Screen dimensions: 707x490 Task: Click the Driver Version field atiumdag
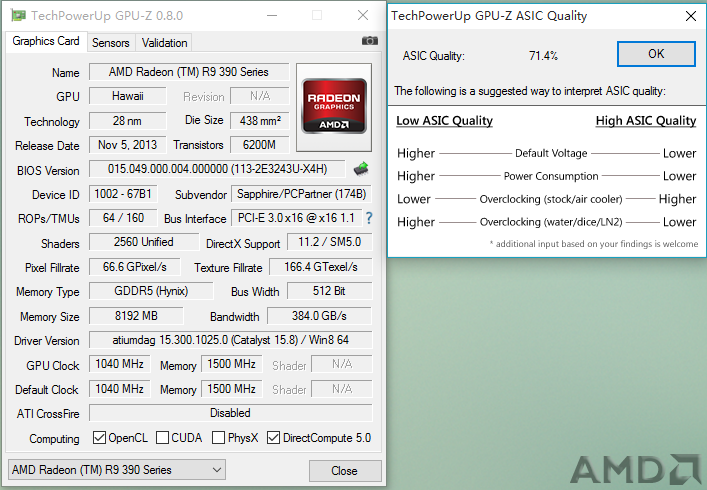(231, 340)
